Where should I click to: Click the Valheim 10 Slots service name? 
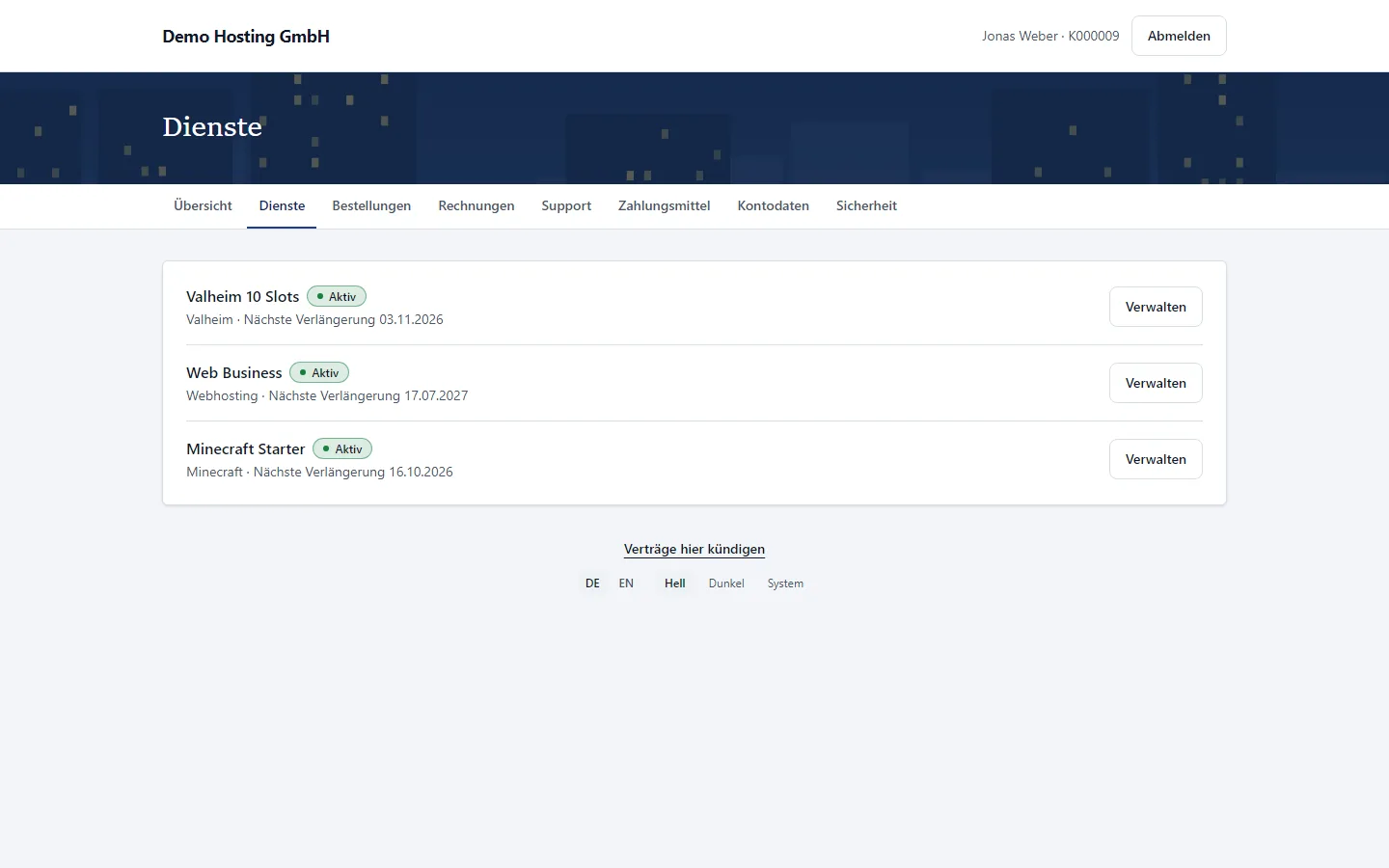tap(243, 296)
